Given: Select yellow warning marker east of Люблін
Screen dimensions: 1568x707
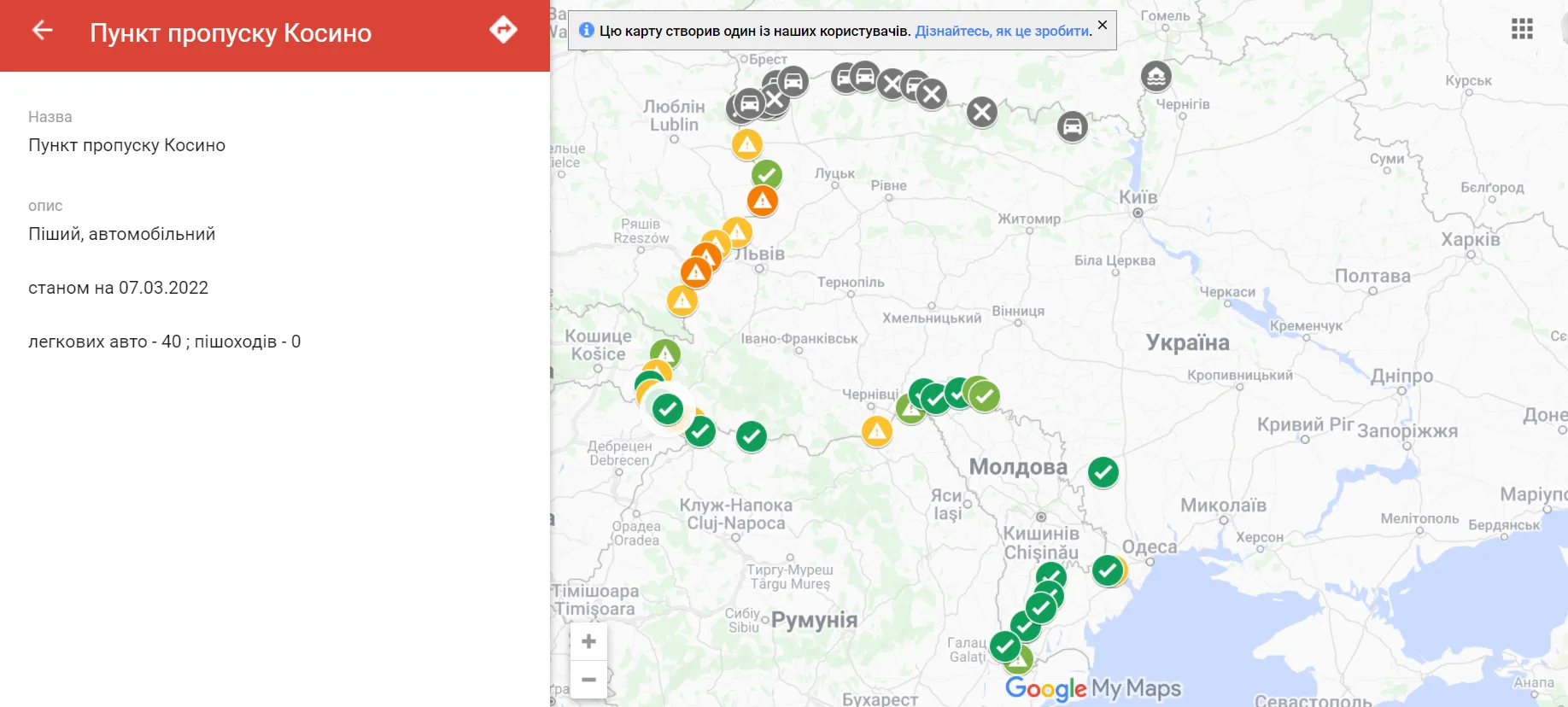Looking at the screenshot, I should pyautogui.click(x=747, y=144).
